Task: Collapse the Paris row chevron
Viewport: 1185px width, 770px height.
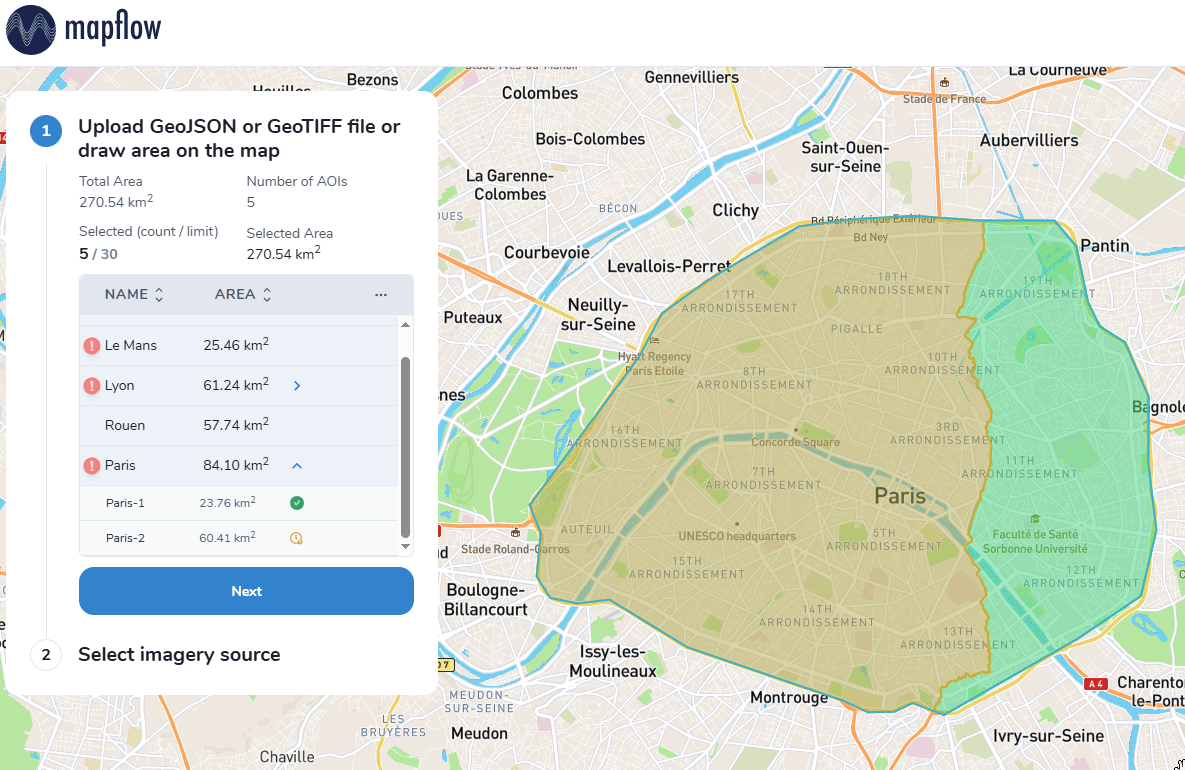Action: pos(297,466)
